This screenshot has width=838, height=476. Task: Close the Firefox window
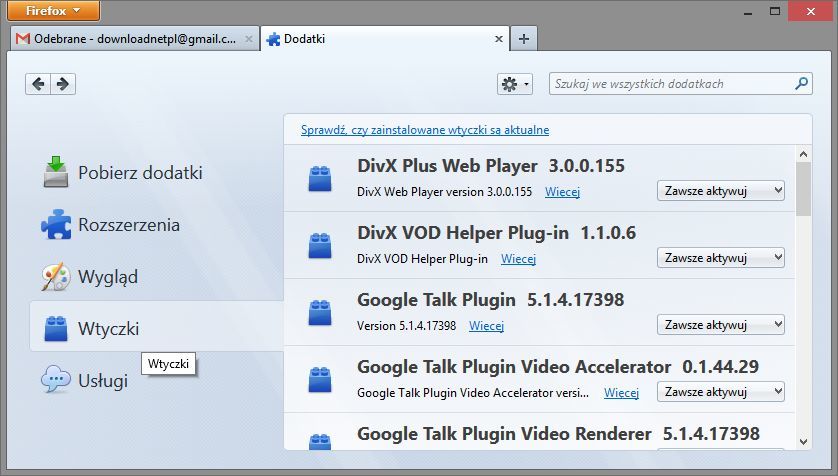[811, 11]
